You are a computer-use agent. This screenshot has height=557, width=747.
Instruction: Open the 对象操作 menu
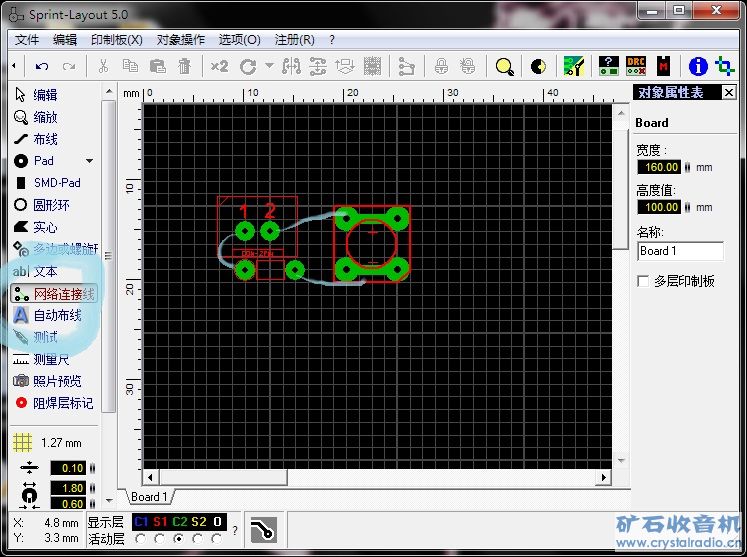point(181,40)
